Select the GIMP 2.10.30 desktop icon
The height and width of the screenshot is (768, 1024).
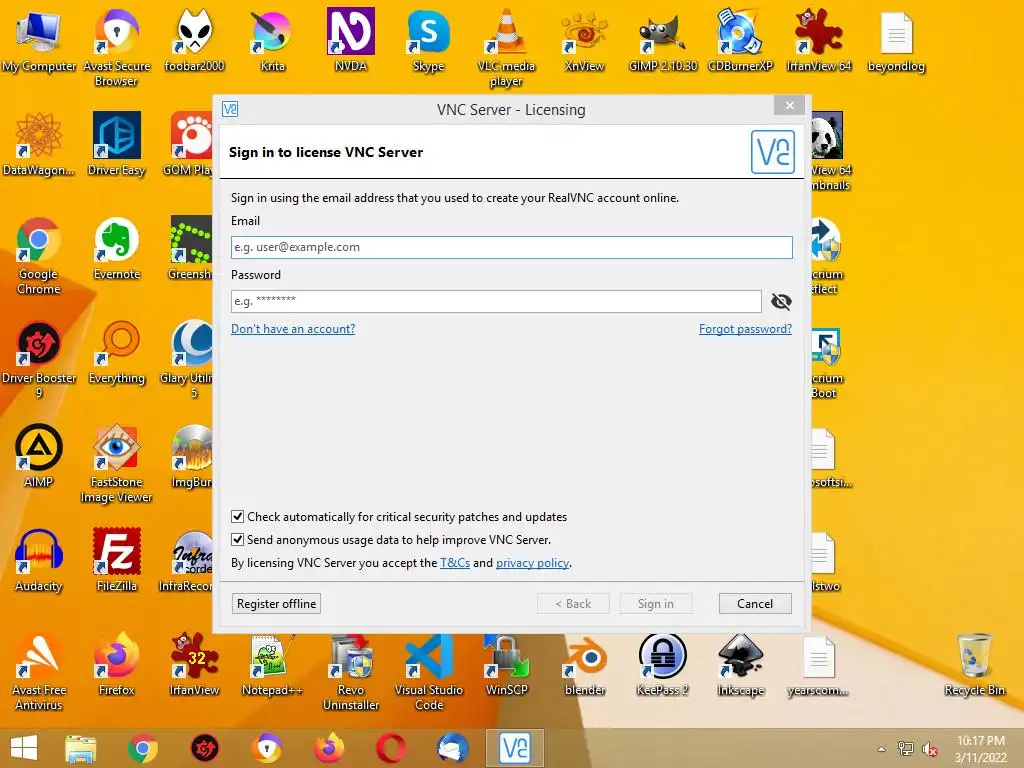click(x=662, y=40)
